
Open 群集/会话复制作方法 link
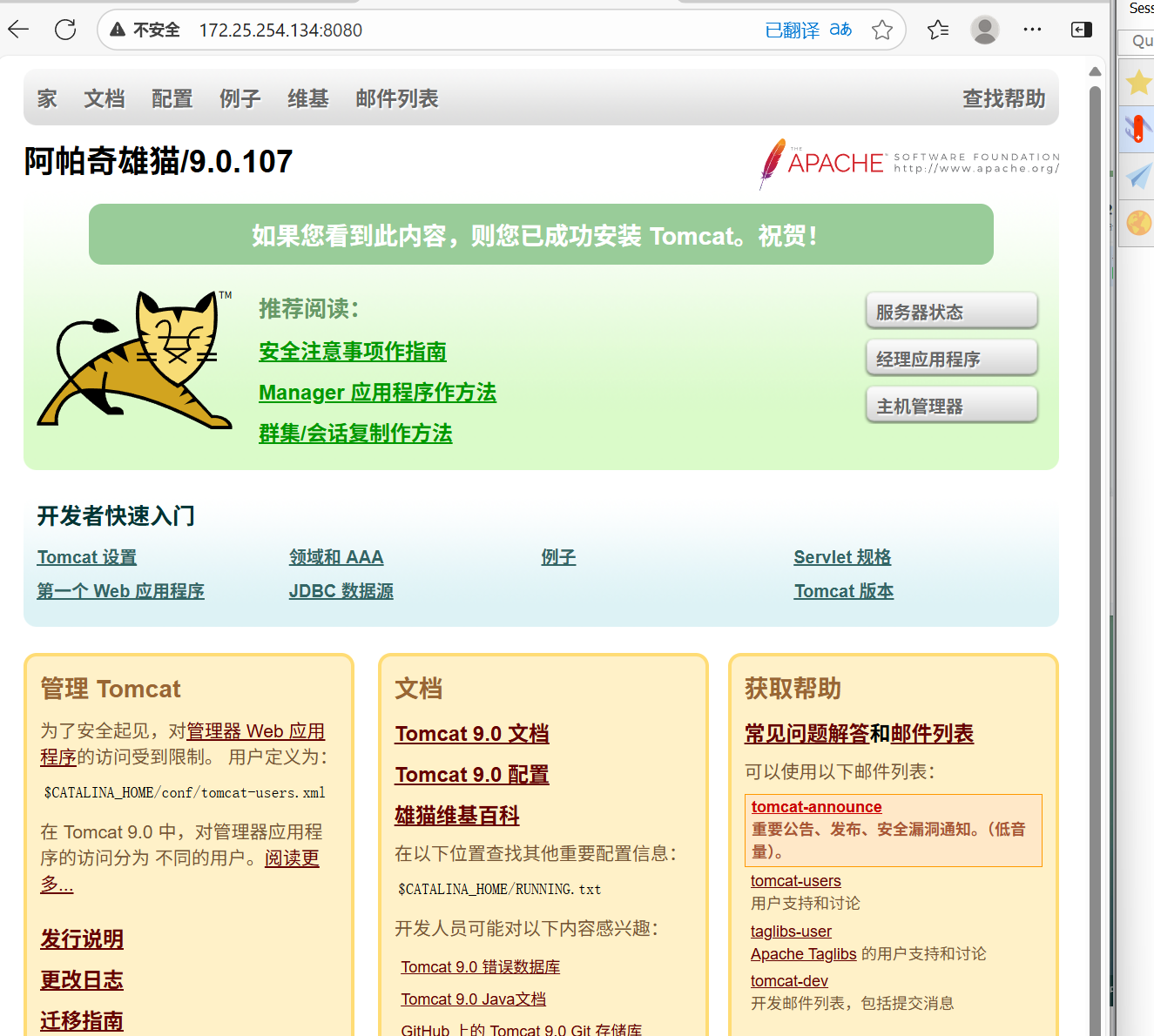click(355, 434)
